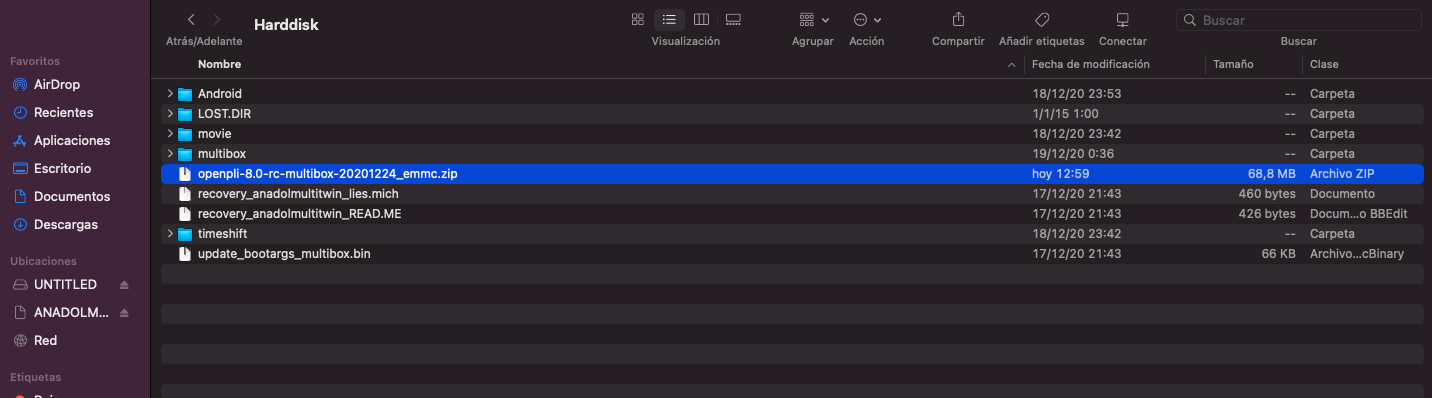Go back with the Atrás arrow

coord(190,20)
